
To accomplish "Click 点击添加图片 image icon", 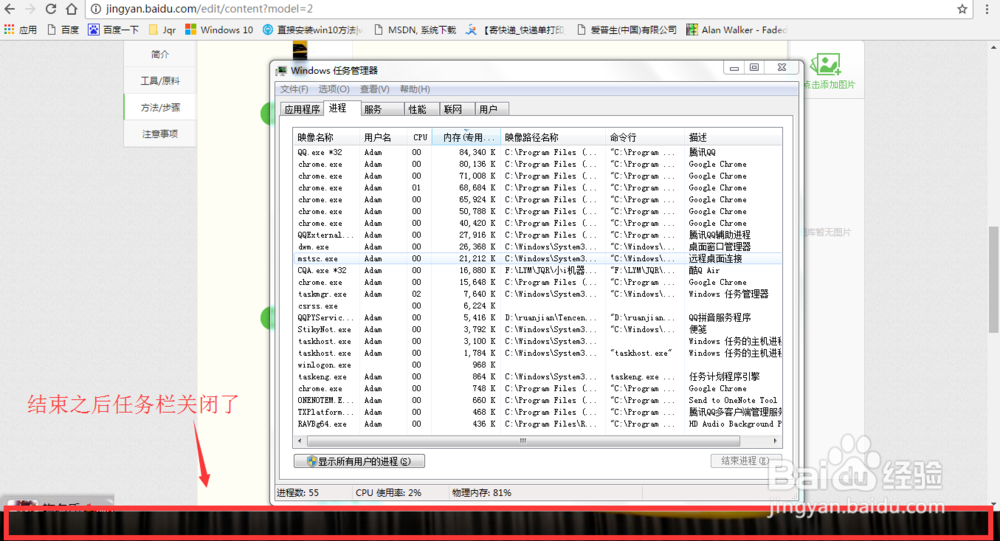I will point(827,71).
